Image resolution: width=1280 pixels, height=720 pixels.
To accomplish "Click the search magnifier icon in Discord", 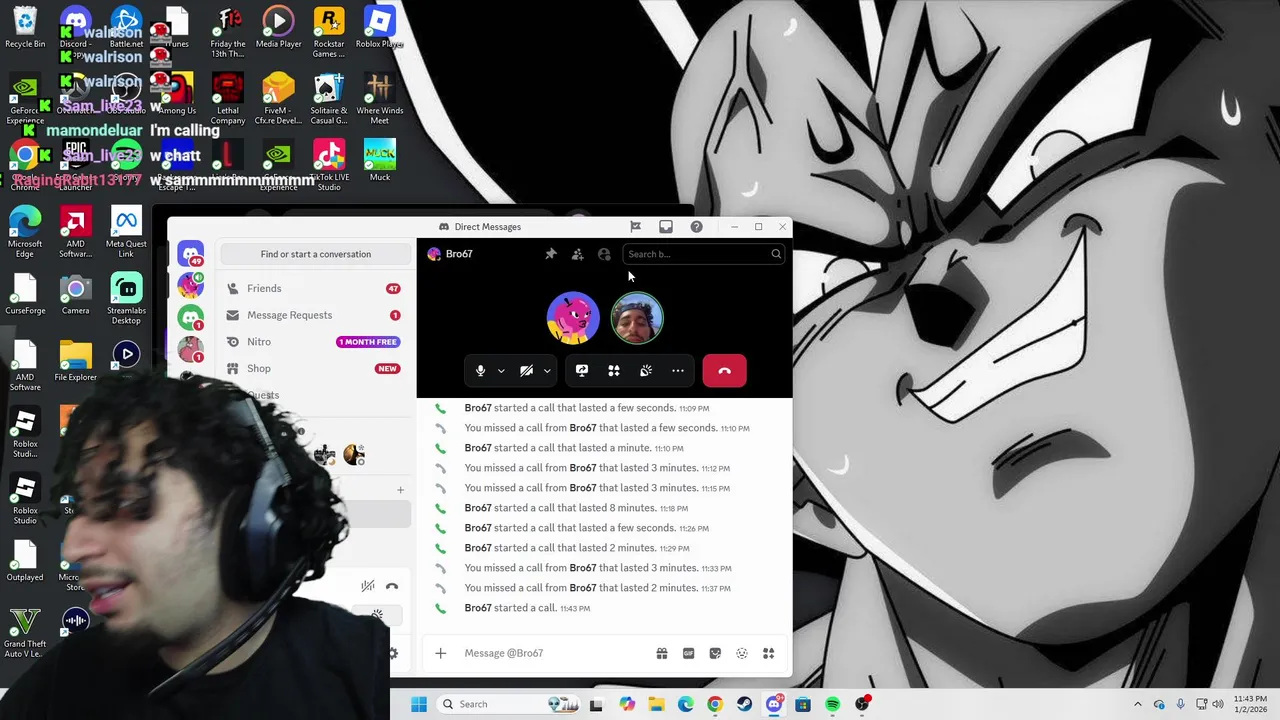I will coord(776,254).
